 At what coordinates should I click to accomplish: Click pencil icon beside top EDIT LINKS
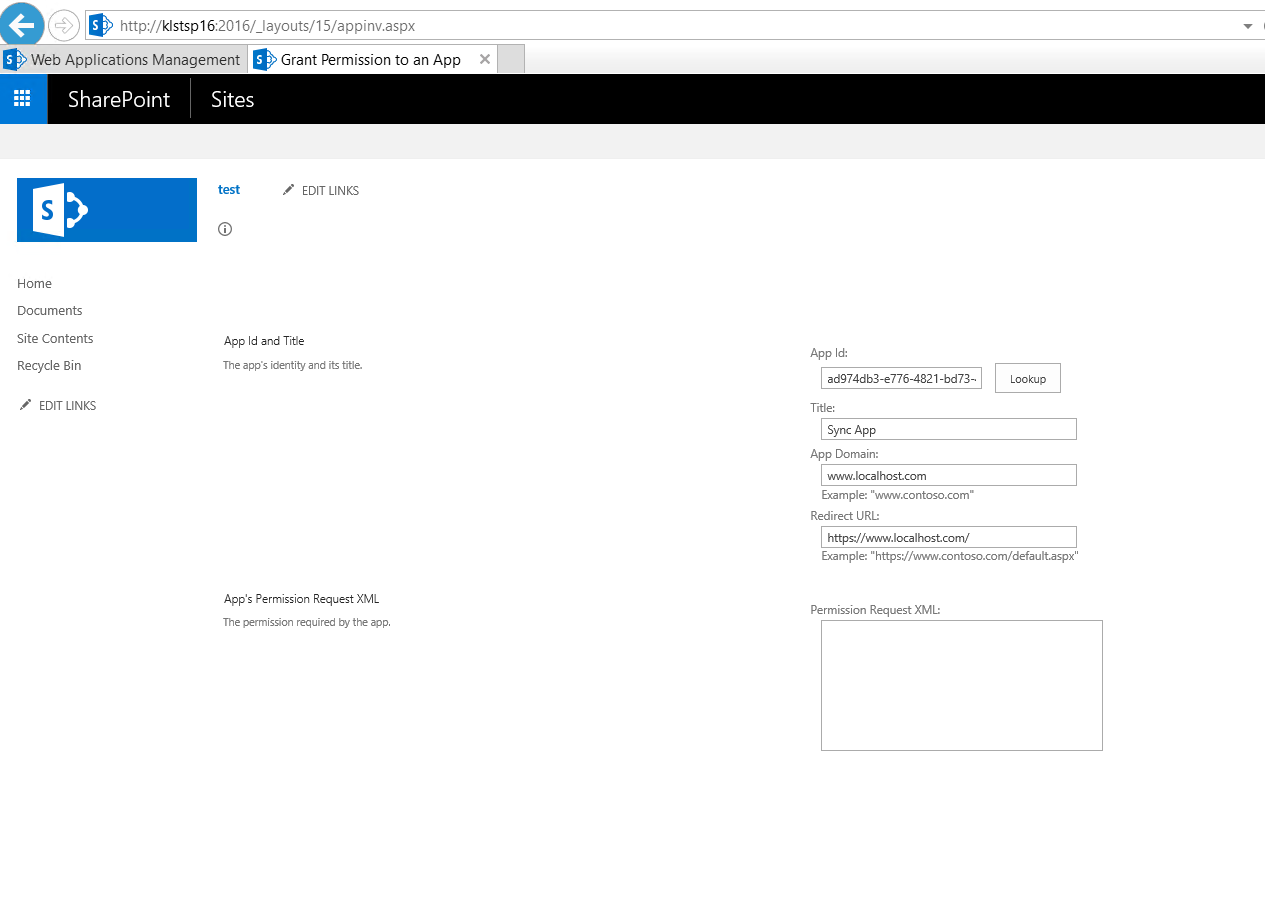coord(289,190)
